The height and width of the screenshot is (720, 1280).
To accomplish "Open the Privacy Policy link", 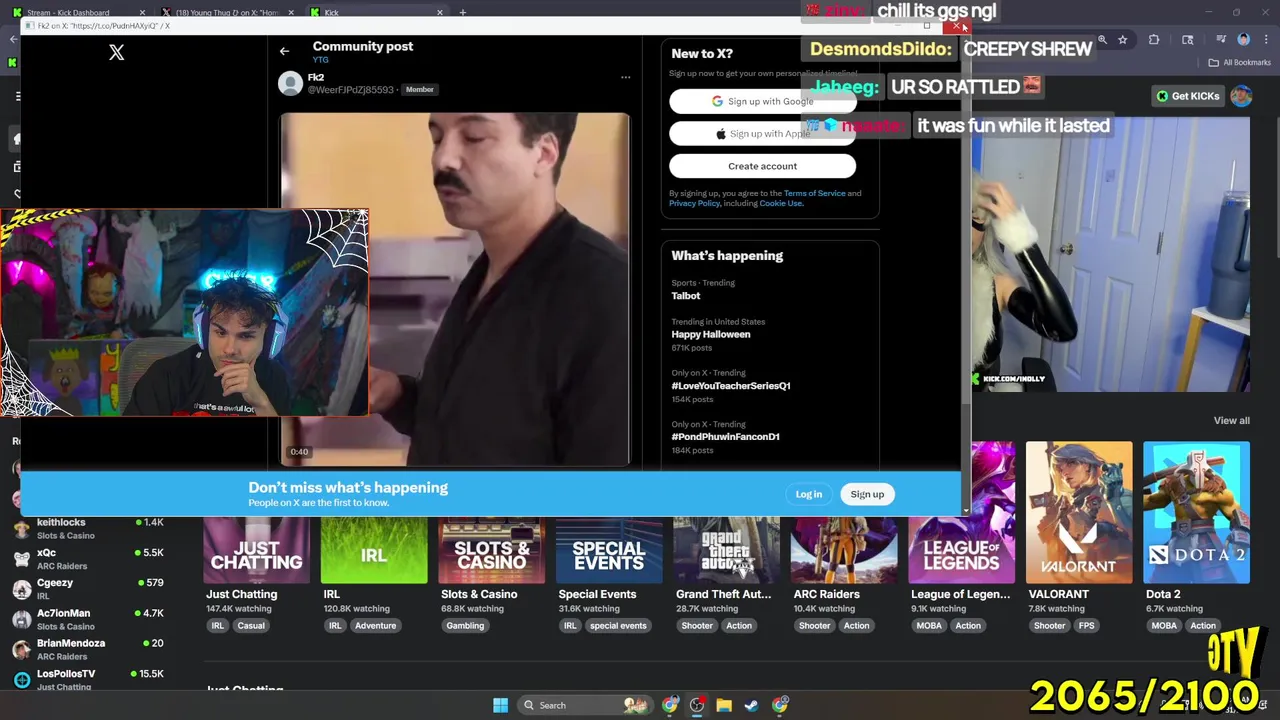I will [x=694, y=203].
